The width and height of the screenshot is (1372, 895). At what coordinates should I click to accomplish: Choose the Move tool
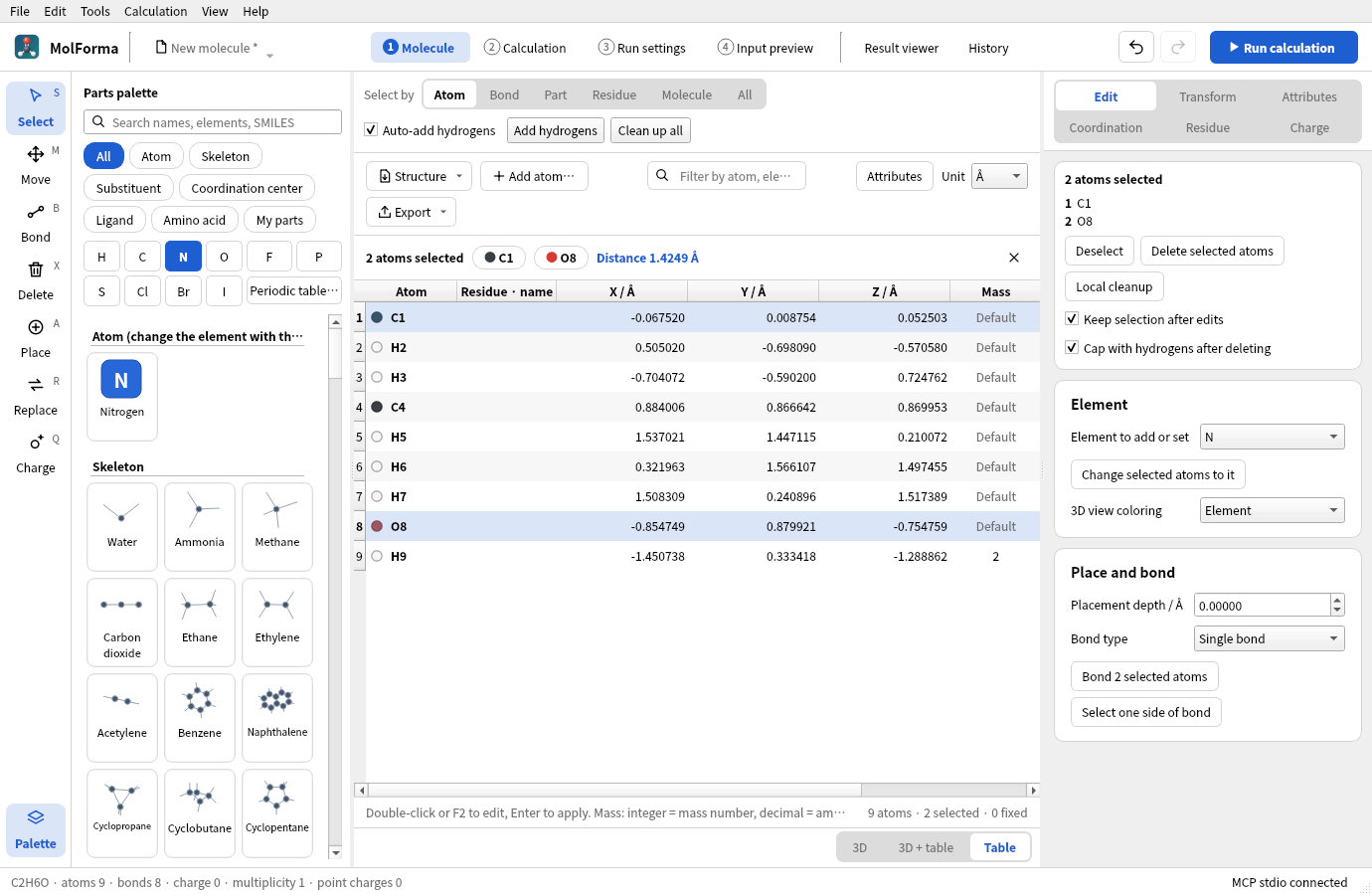tap(36, 165)
